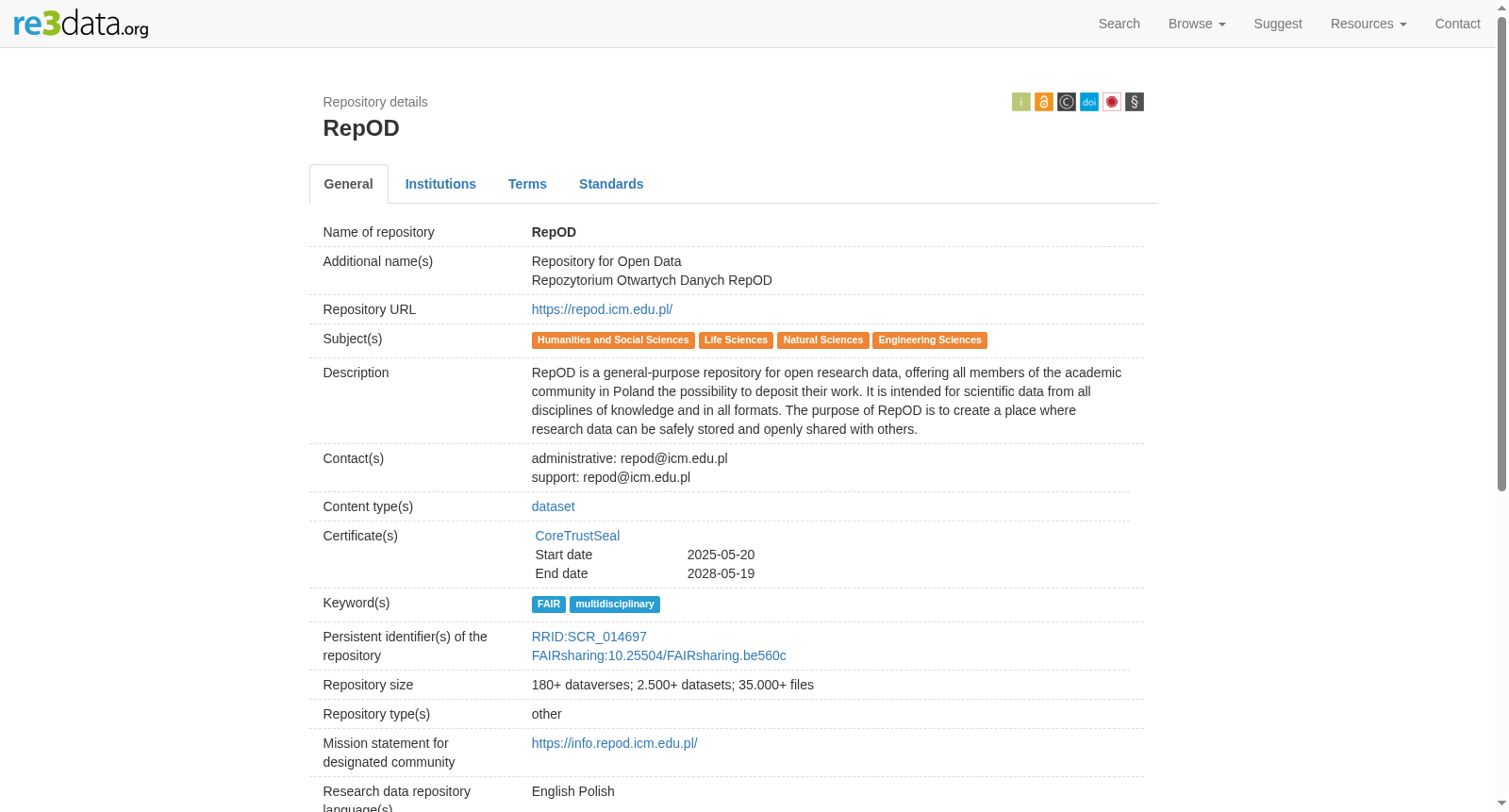
Task: Click the administrative contact repod@icm.edu.pl
Action: click(x=674, y=458)
